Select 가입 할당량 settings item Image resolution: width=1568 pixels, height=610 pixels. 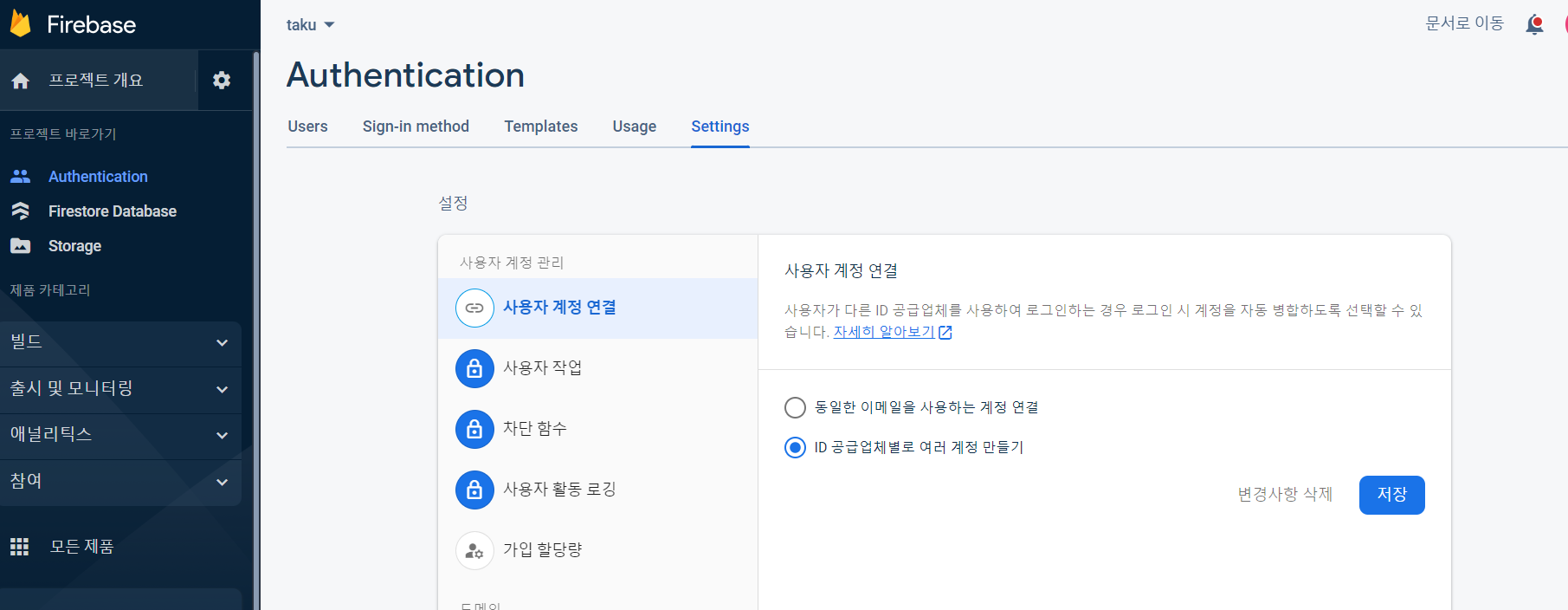click(598, 550)
